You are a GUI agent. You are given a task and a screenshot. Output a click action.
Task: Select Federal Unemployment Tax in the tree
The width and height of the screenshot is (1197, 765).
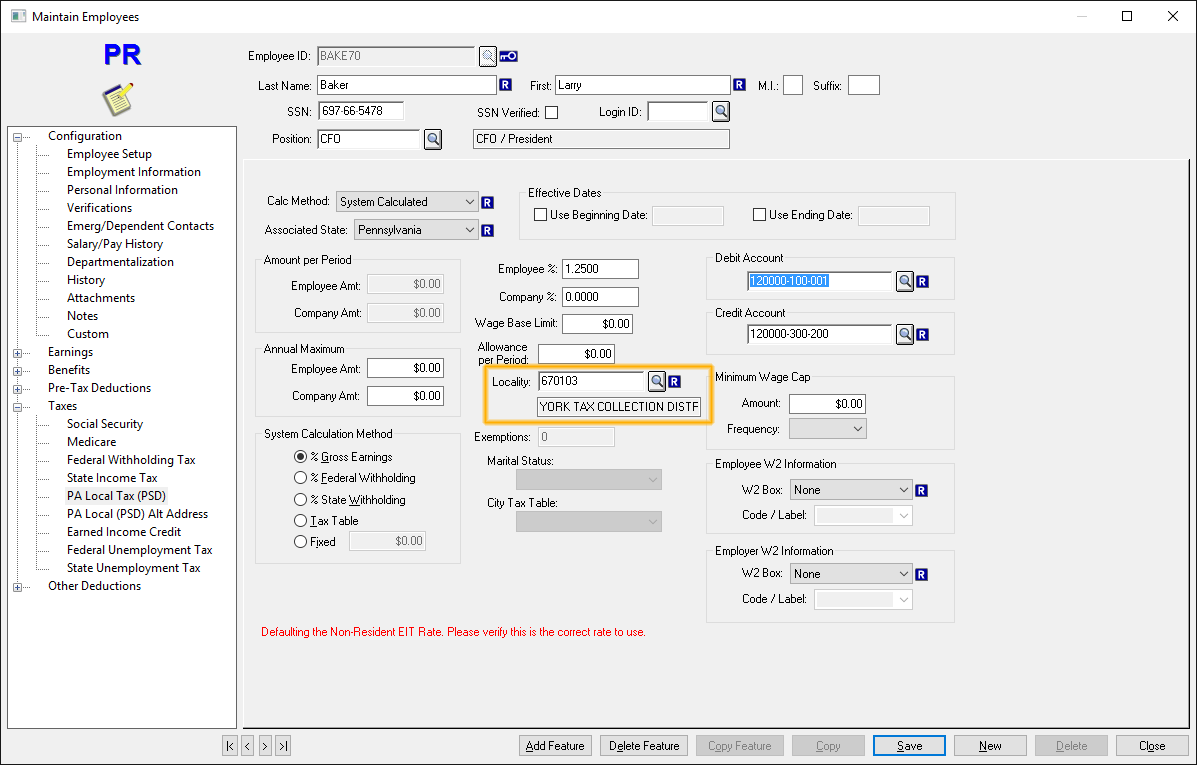138,549
